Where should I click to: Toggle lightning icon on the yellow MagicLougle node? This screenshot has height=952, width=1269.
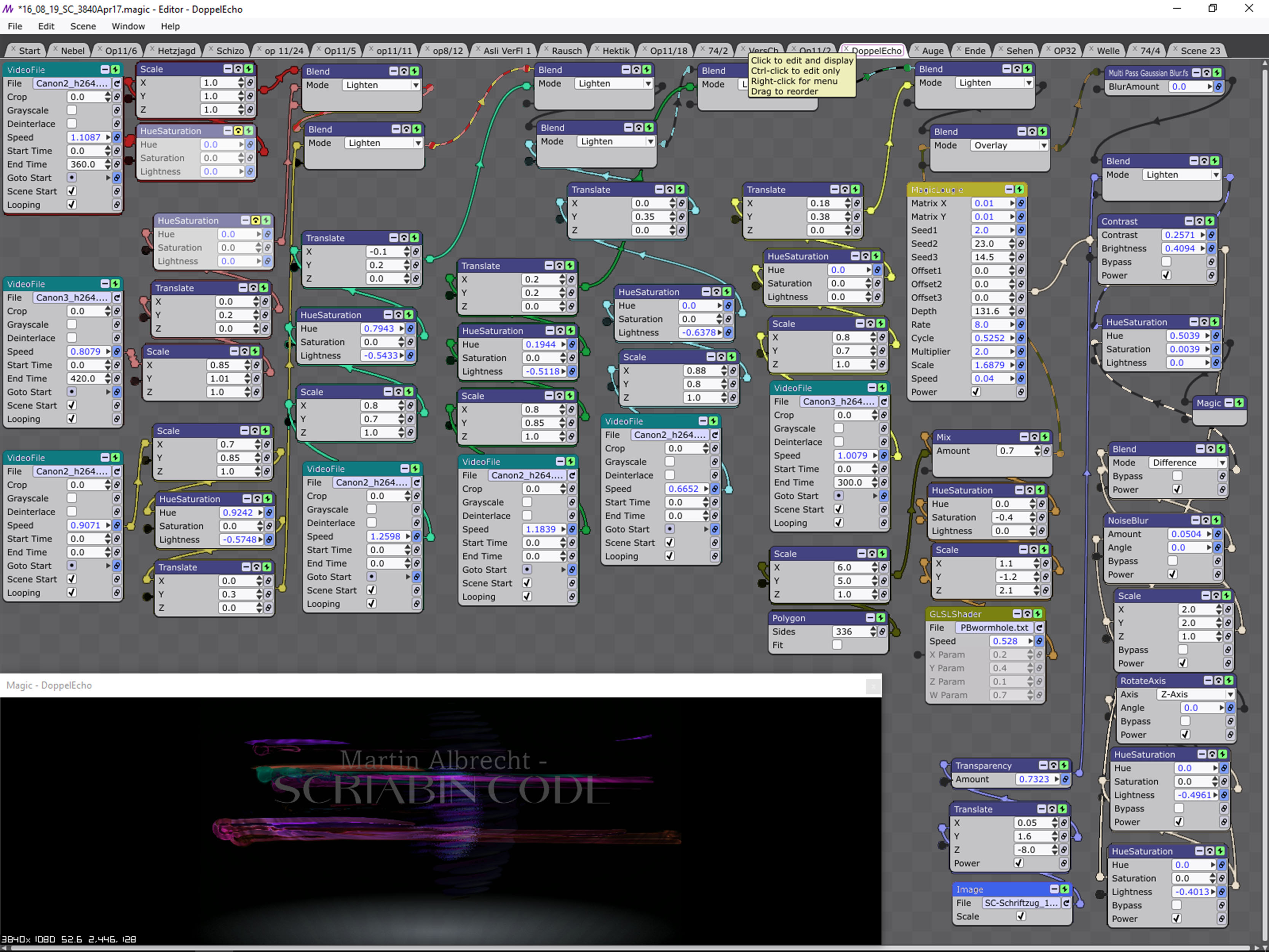pyautogui.click(x=1020, y=189)
